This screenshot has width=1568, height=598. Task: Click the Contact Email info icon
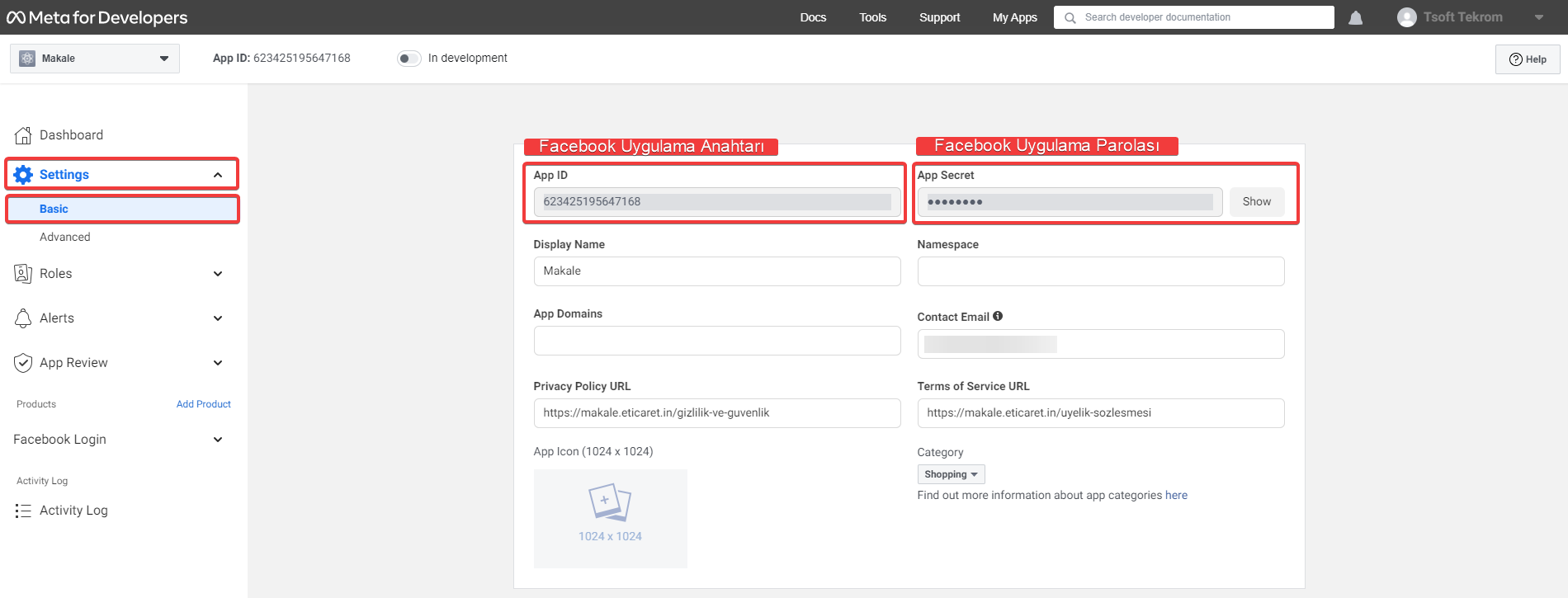tap(998, 316)
